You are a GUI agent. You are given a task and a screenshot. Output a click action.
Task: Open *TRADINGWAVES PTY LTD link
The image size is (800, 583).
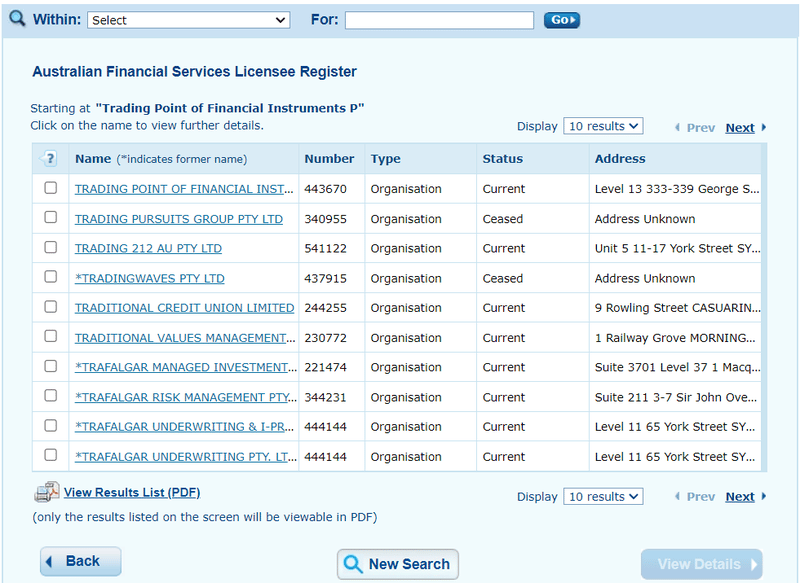pos(149,278)
